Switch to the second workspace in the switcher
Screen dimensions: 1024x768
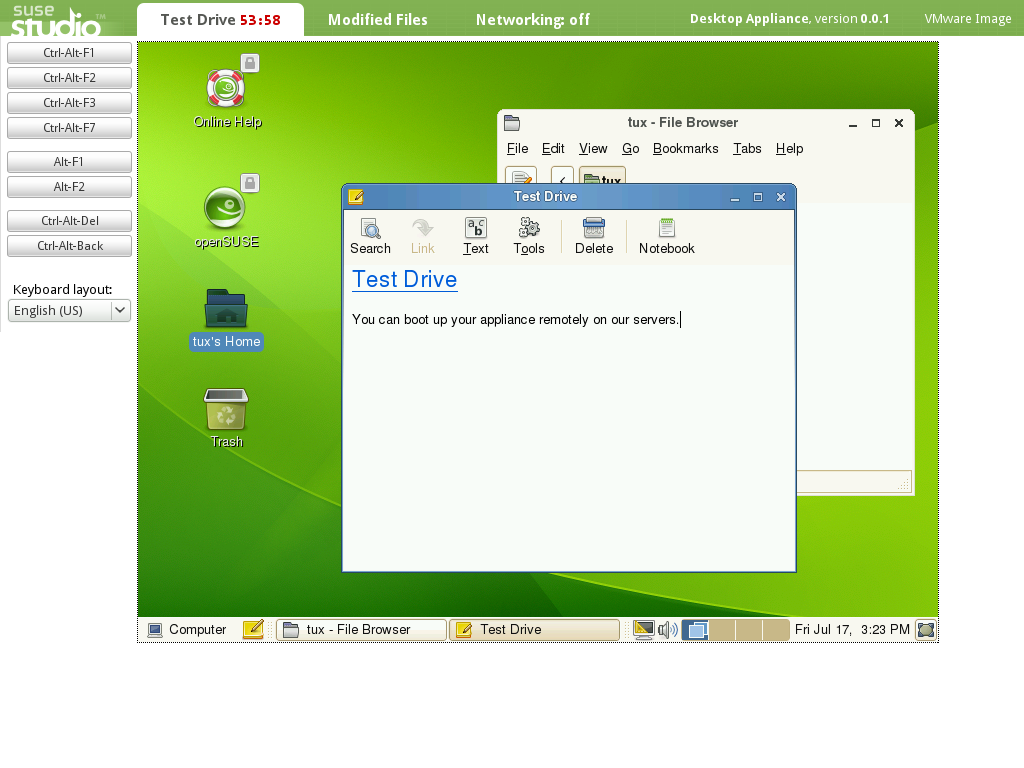(x=722, y=630)
